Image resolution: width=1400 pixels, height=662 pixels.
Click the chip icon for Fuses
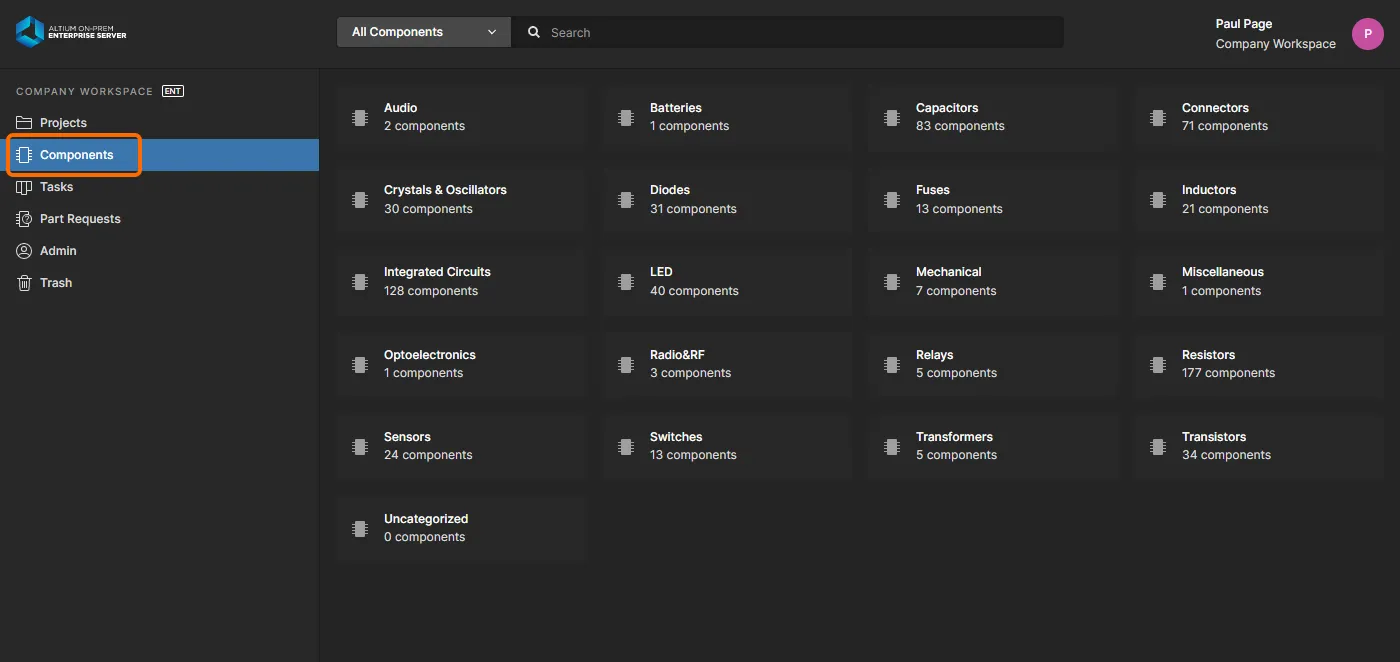click(892, 200)
